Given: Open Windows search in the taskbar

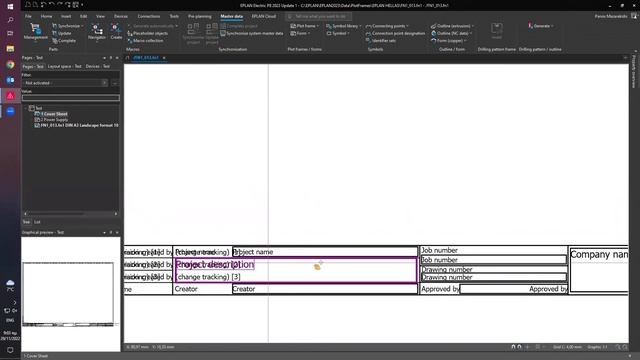Looking at the screenshot, I should point(10,20).
